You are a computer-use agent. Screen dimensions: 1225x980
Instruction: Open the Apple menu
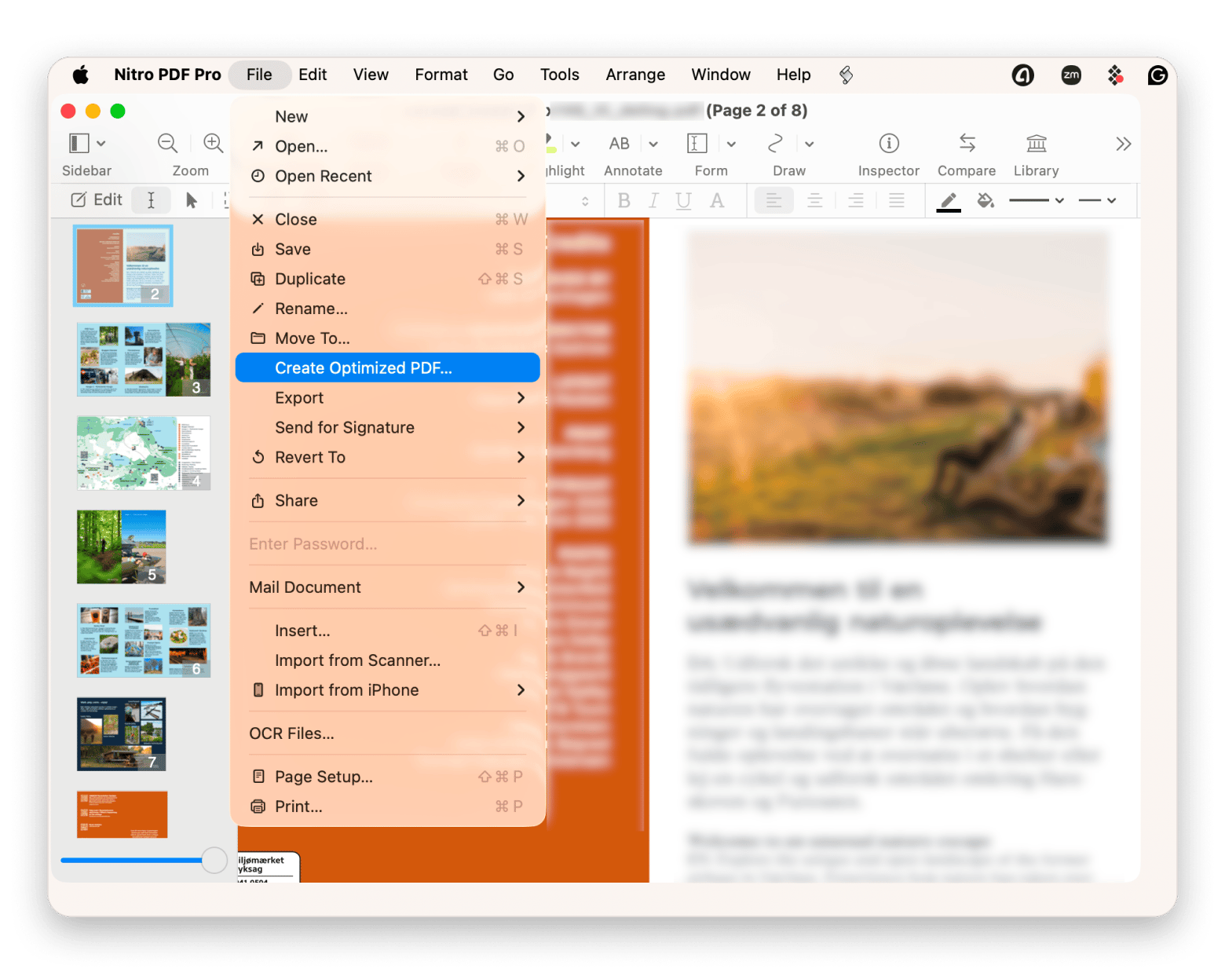(81, 75)
